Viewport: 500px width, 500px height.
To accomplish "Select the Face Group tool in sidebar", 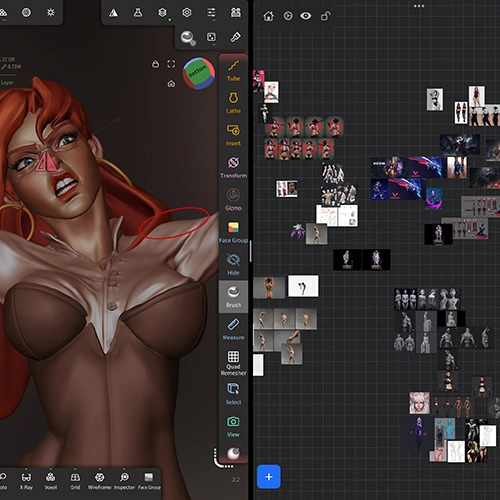I will click(x=233, y=233).
